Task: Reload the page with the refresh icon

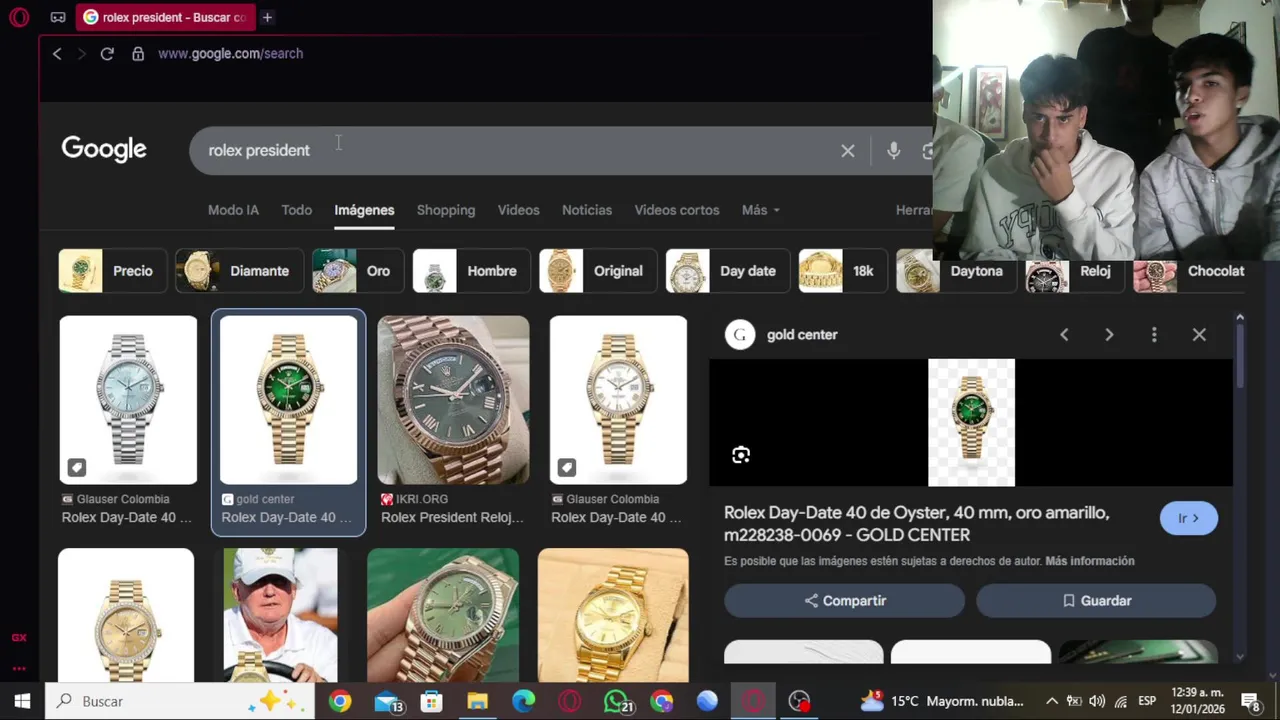Action: (x=107, y=54)
